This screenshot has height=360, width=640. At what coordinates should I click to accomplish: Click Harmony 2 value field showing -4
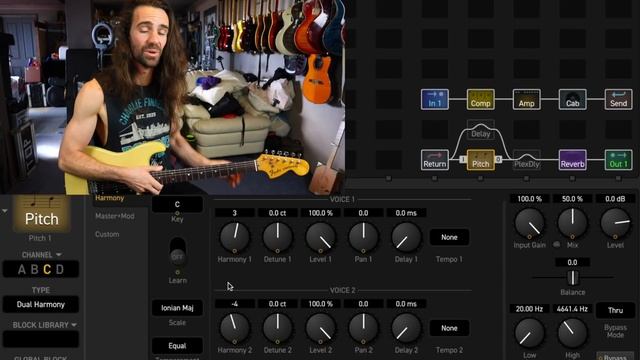tap(234, 304)
